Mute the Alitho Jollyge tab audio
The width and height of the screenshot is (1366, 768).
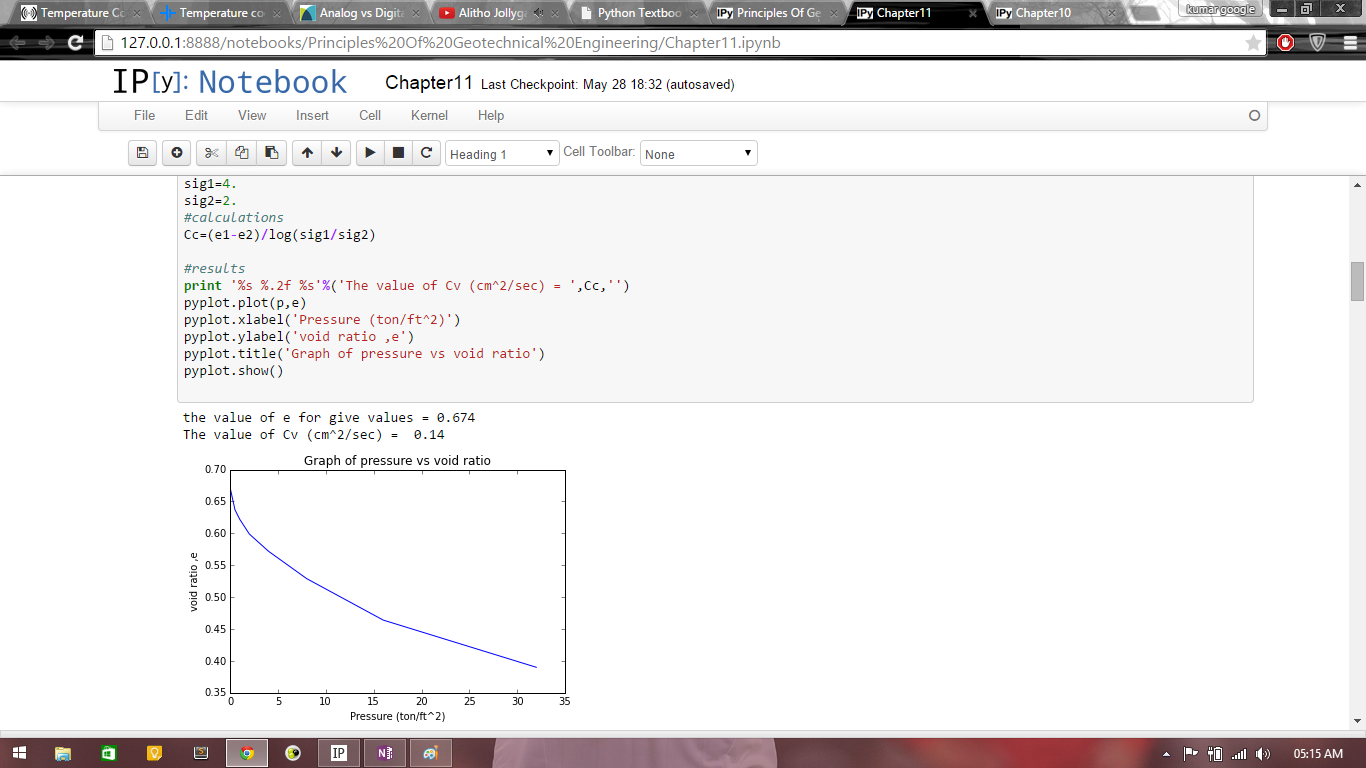tap(539, 13)
